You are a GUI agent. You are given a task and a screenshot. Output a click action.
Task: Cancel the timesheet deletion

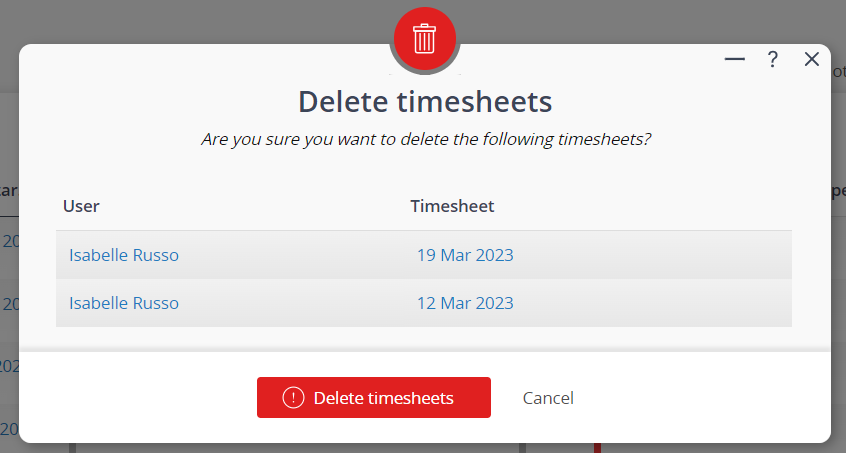[x=548, y=398]
